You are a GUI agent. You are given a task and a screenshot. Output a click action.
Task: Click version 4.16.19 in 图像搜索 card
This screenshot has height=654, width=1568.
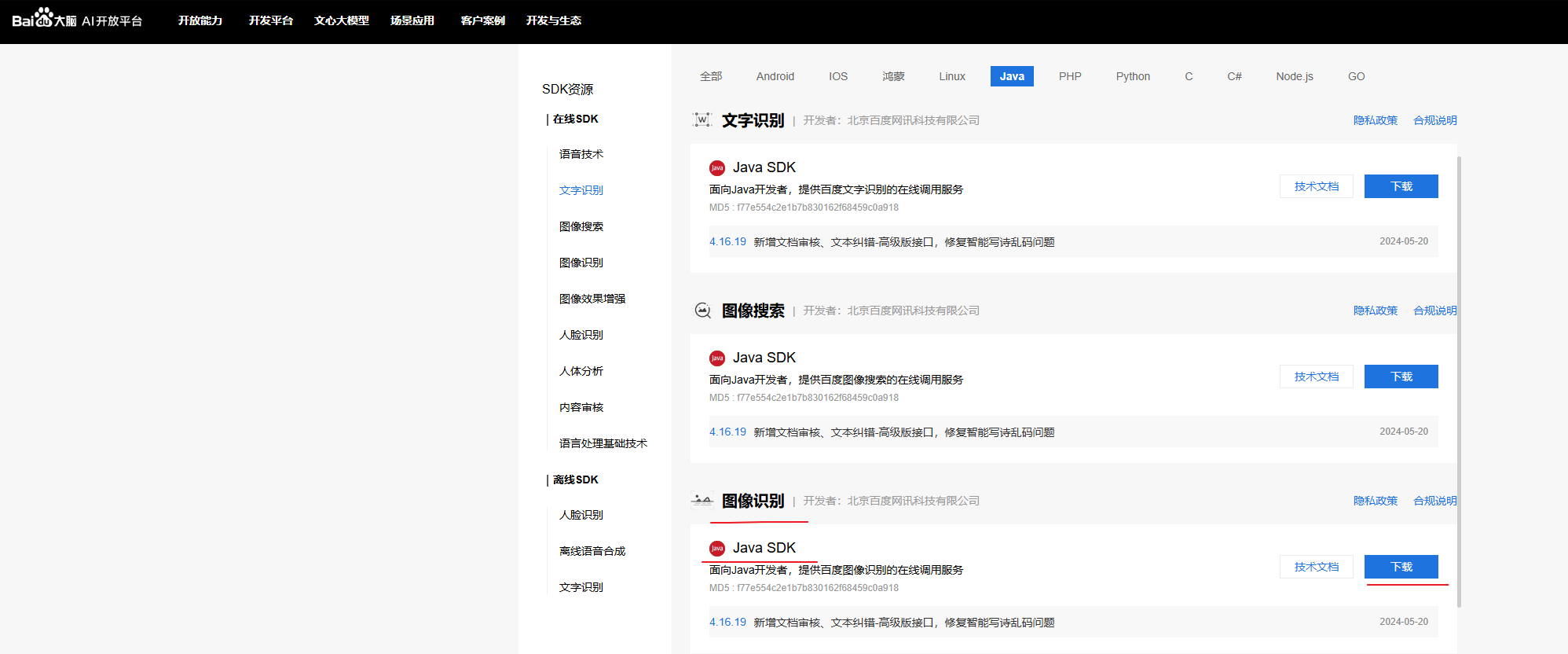click(727, 432)
